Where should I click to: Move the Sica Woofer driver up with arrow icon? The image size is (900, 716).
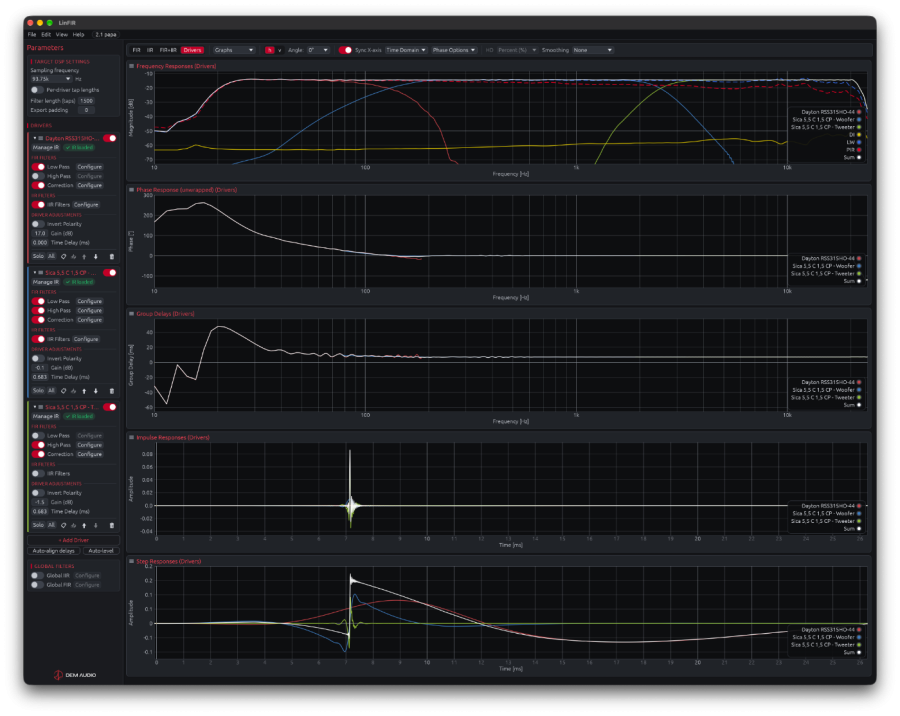[84, 391]
